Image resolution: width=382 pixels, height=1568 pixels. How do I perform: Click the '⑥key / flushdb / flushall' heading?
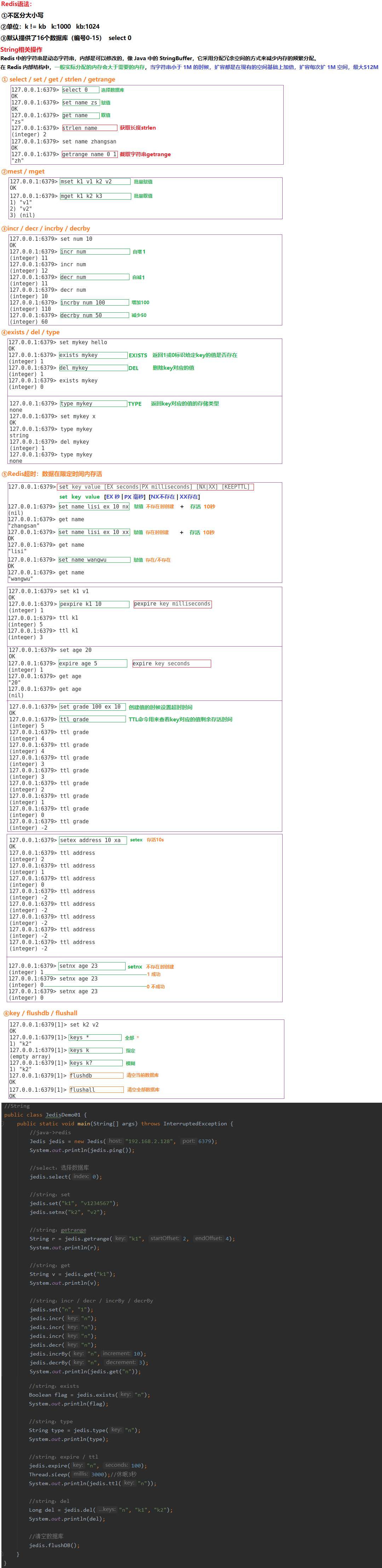(x=41, y=1013)
